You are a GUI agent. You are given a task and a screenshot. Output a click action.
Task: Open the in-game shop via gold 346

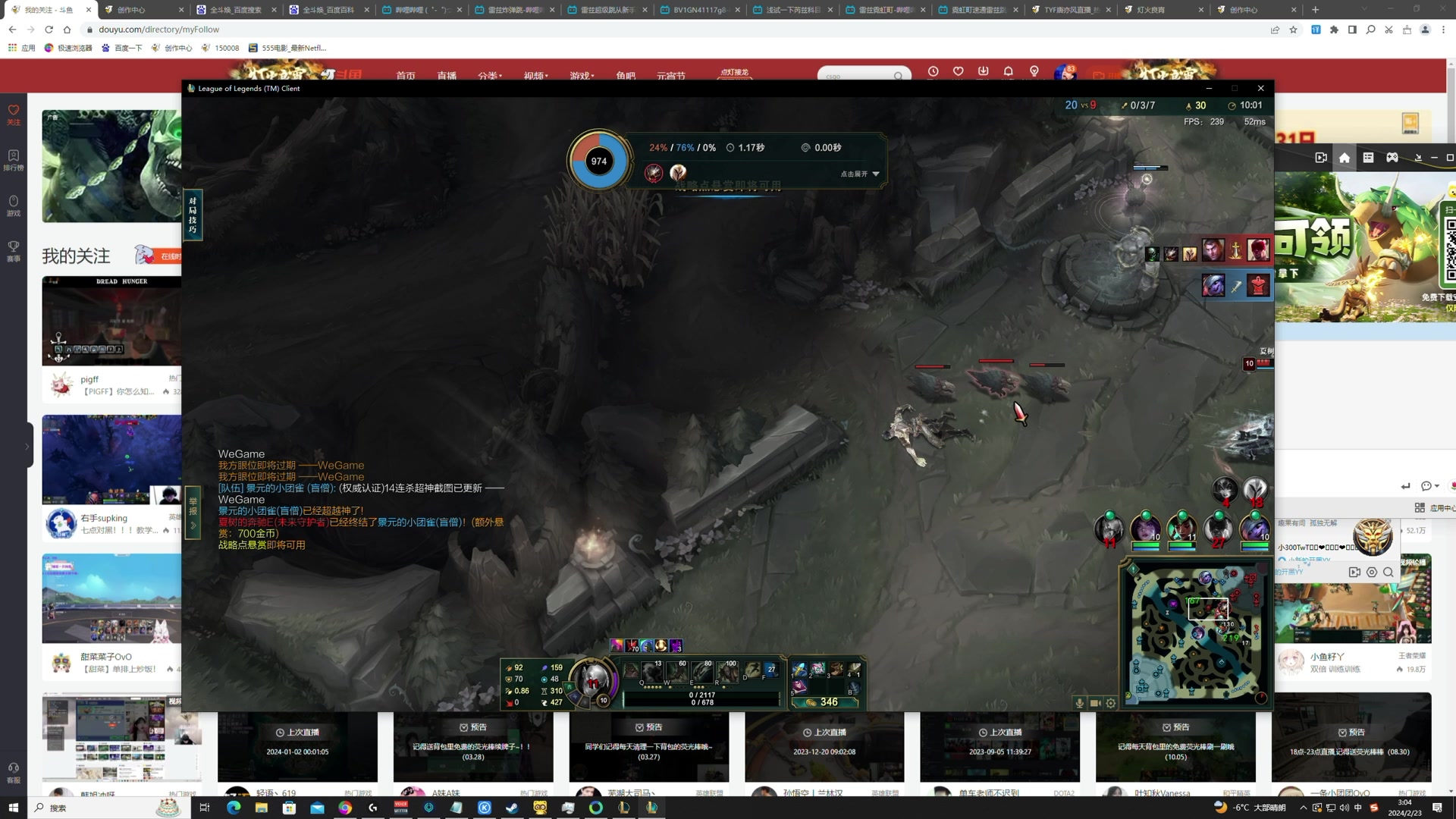(824, 702)
